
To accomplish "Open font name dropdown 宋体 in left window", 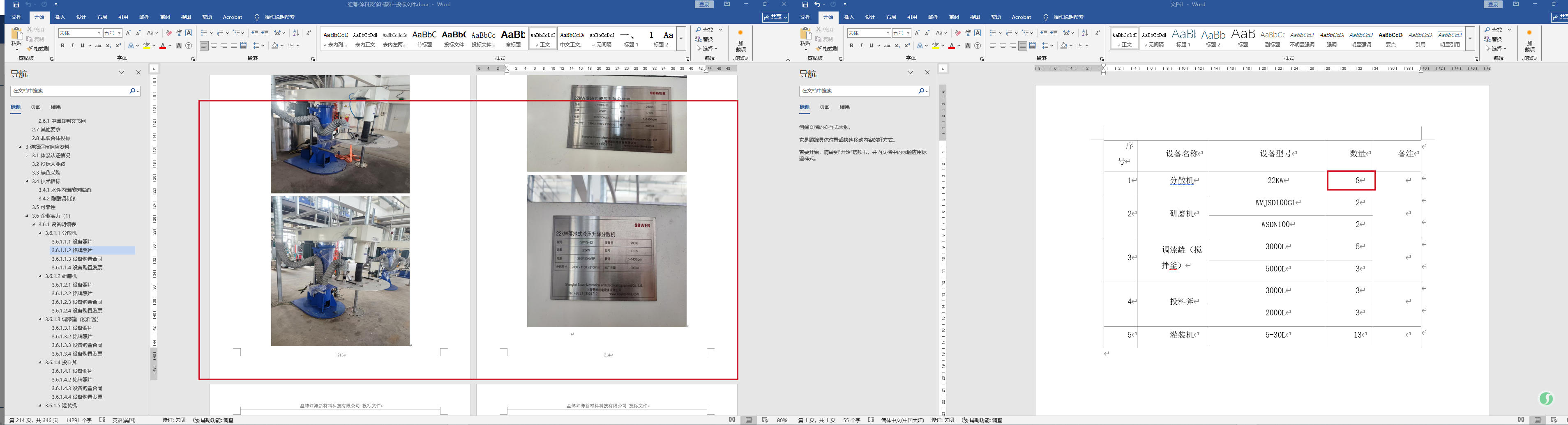I will pyautogui.click(x=99, y=33).
